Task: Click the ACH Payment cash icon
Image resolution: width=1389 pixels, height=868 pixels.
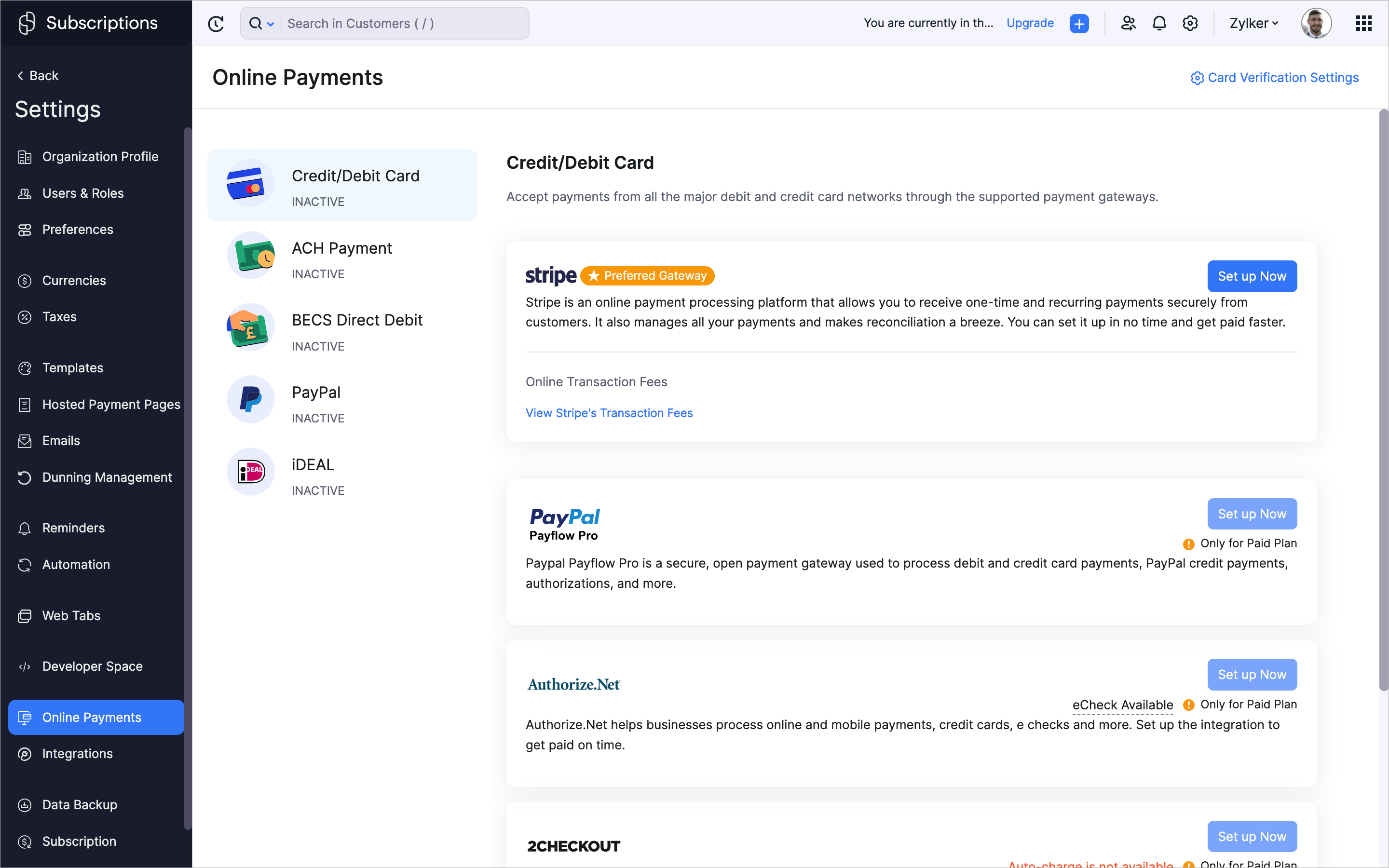Action: point(251,255)
